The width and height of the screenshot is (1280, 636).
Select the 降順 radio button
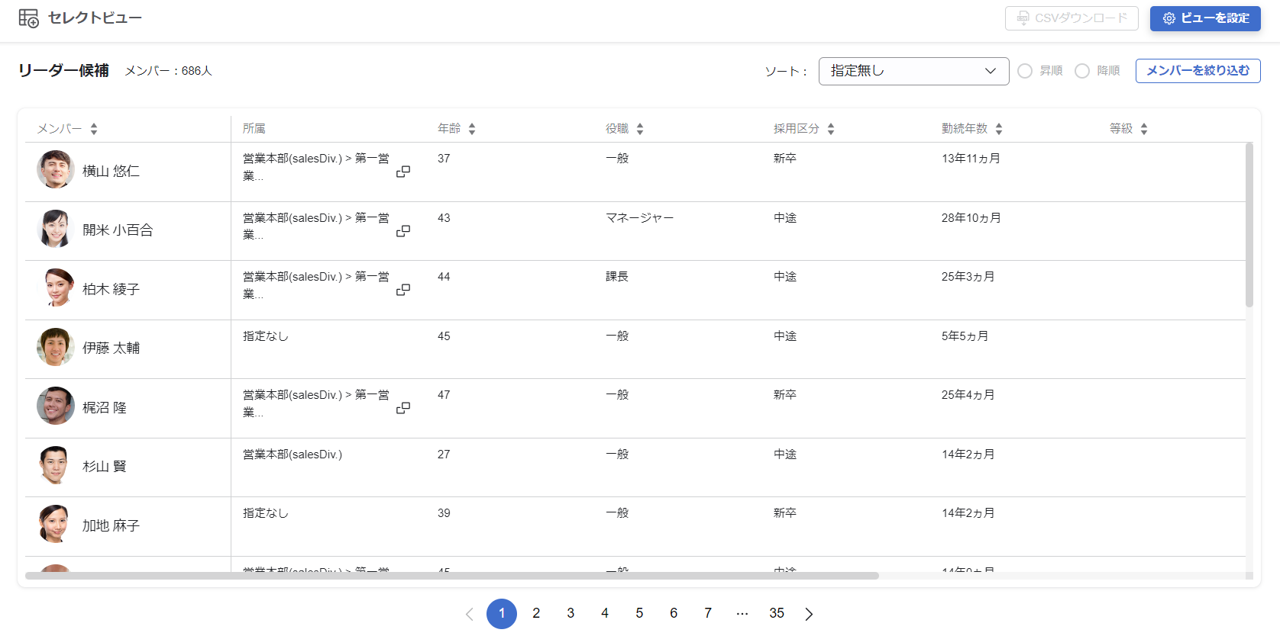coord(1082,71)
